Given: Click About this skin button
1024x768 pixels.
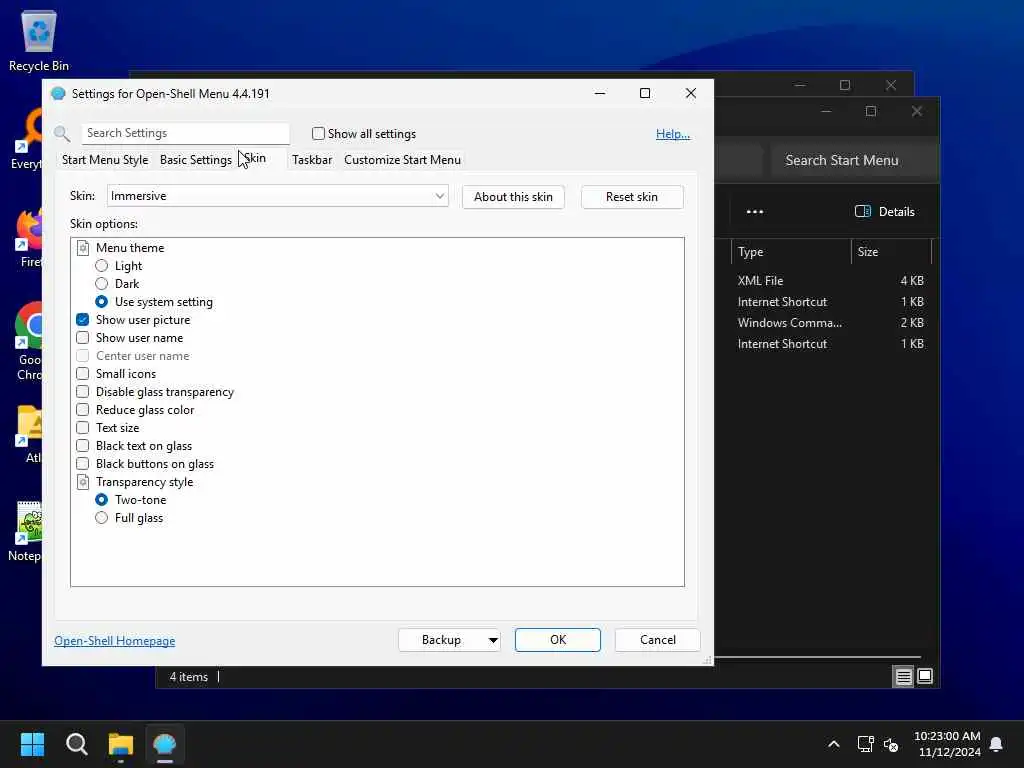Looking at the screenshot, I should (x=513, y=197).
